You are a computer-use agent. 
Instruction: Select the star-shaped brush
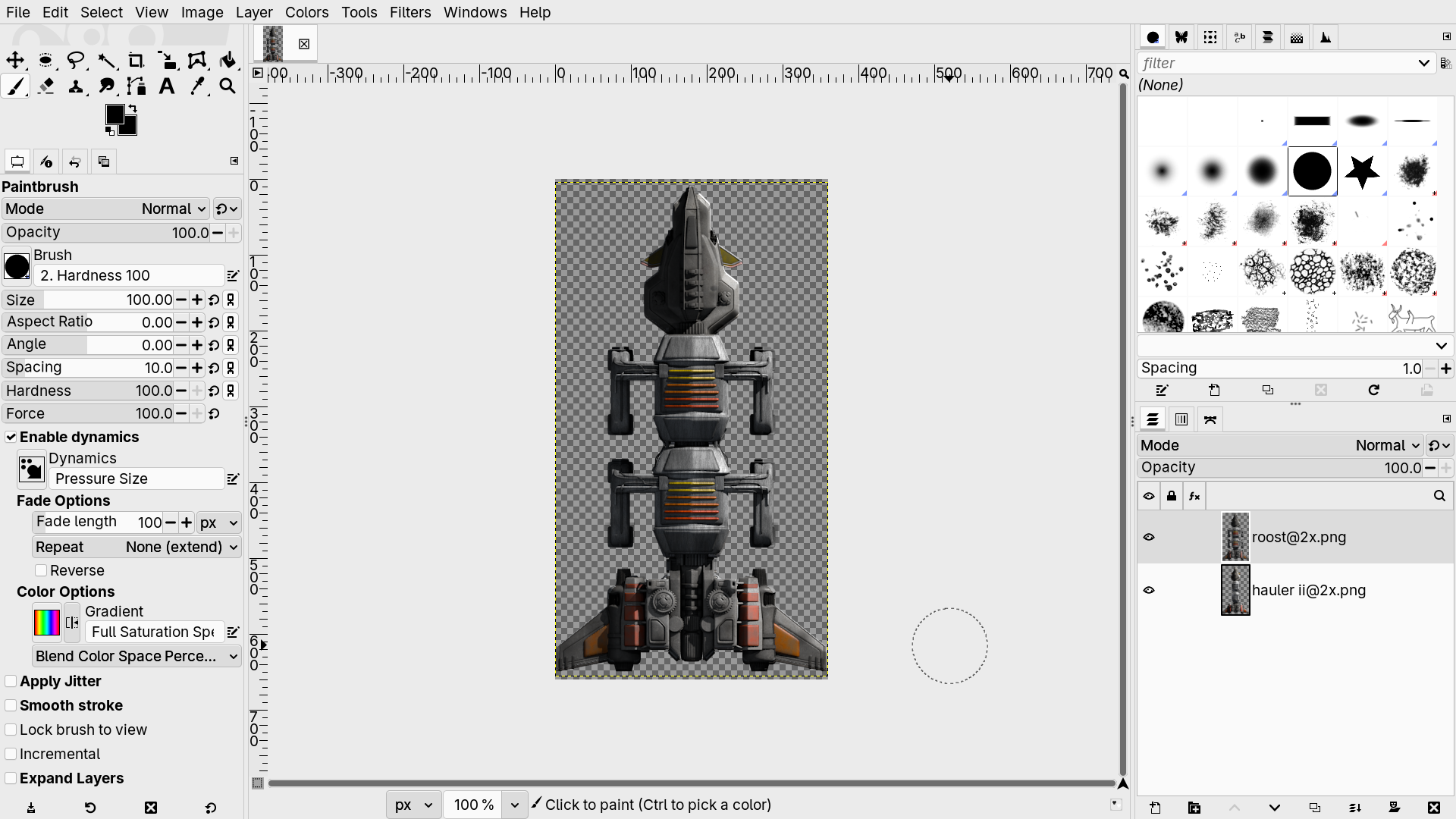coord(1362,171)
